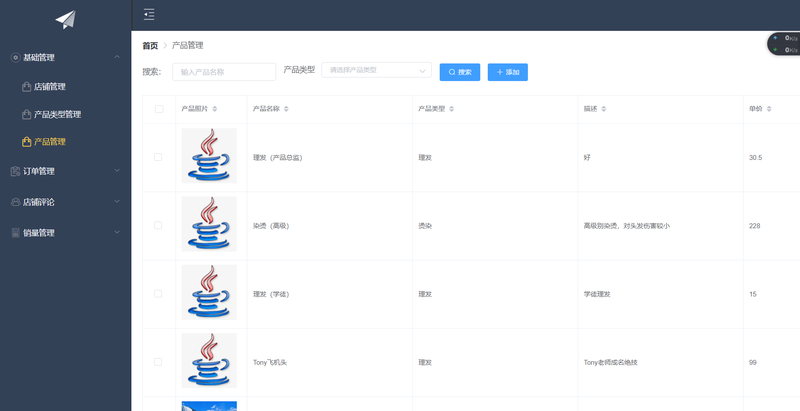The width and height of the screenshot is (800, 411).
Task: Sort by 产品类型 column arrows
Action: click(x=452, y=109)
